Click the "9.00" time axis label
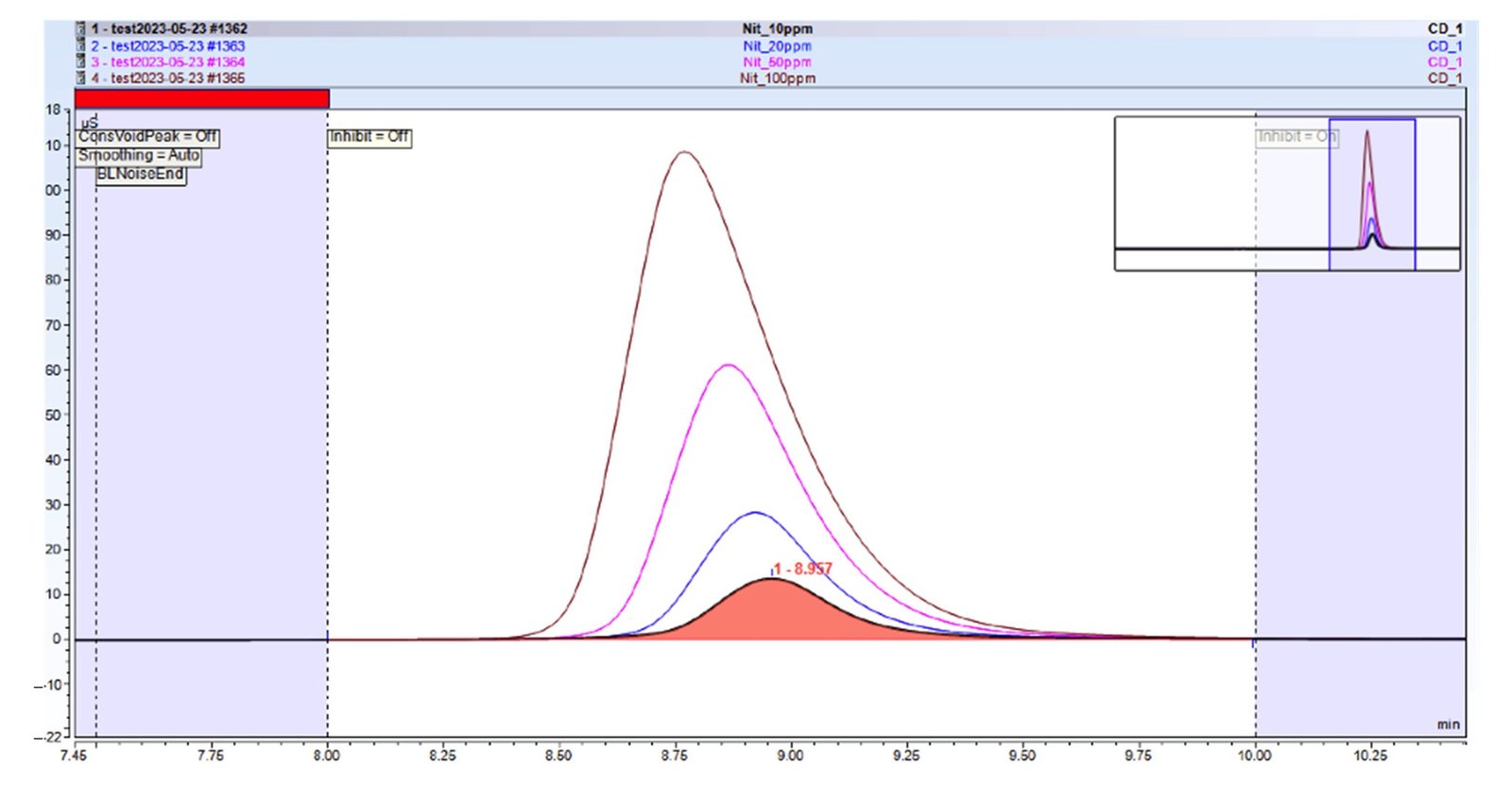 [x=790, y=756]
